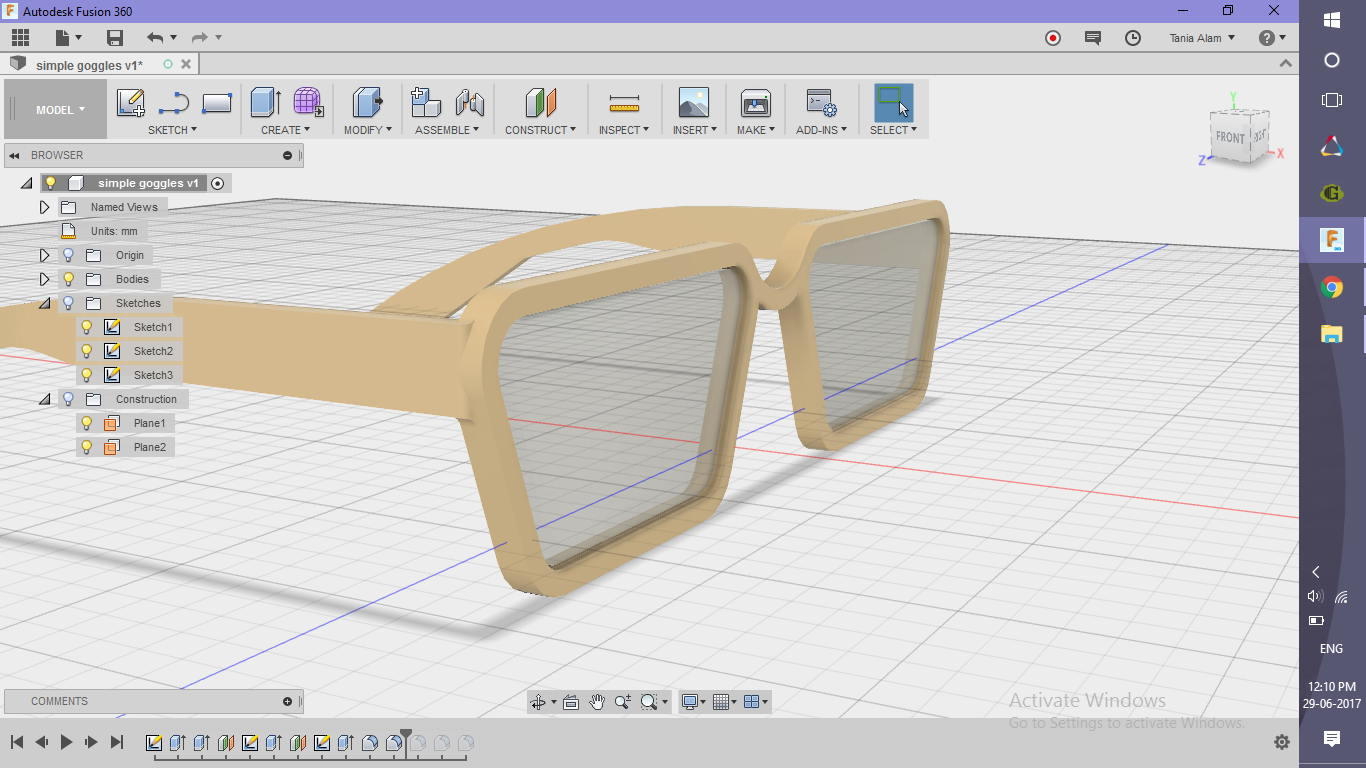Open the notifications speech bubble icon
The image size is (1366, 768).
(x=1093, y=38)
